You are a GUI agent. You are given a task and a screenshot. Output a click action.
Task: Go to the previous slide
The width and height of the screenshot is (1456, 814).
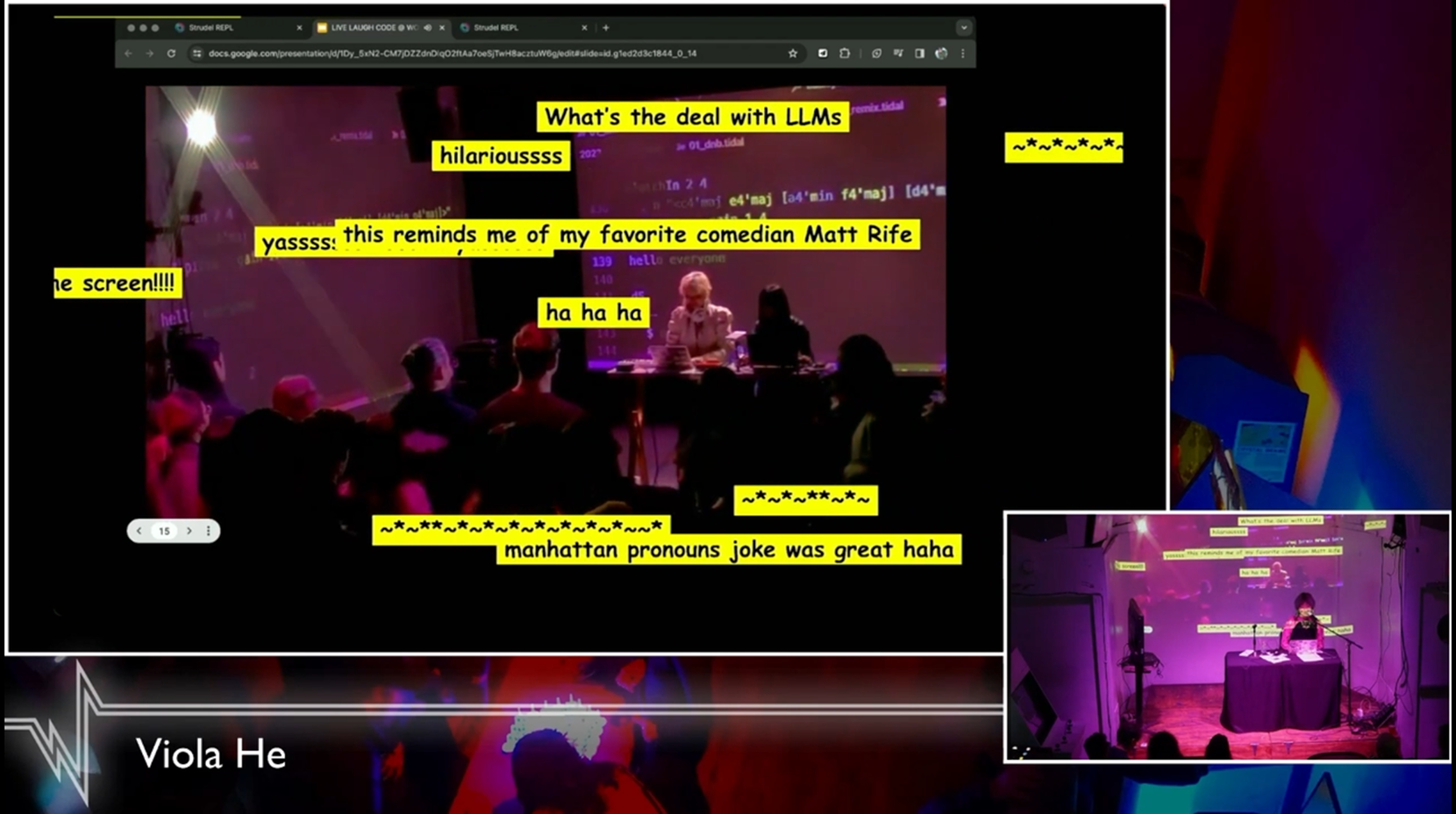click(139, 531)
